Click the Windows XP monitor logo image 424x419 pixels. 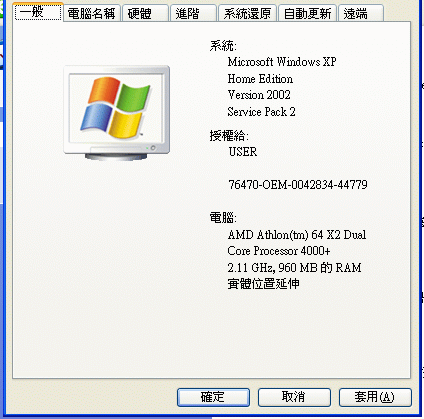pos(117,113)
